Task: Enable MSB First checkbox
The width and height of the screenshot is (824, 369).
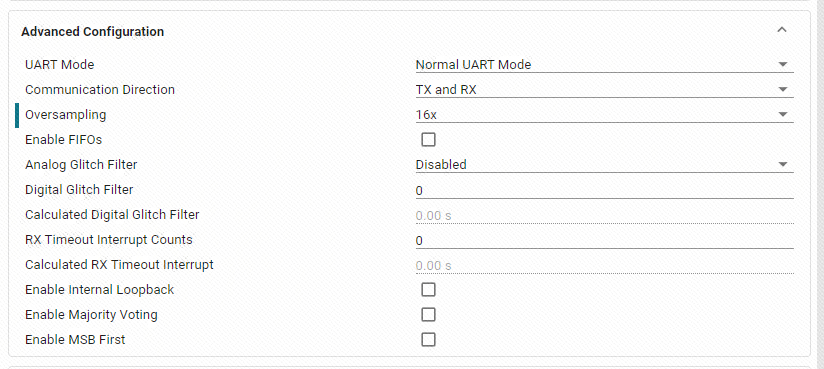Action: pos(428,340)
